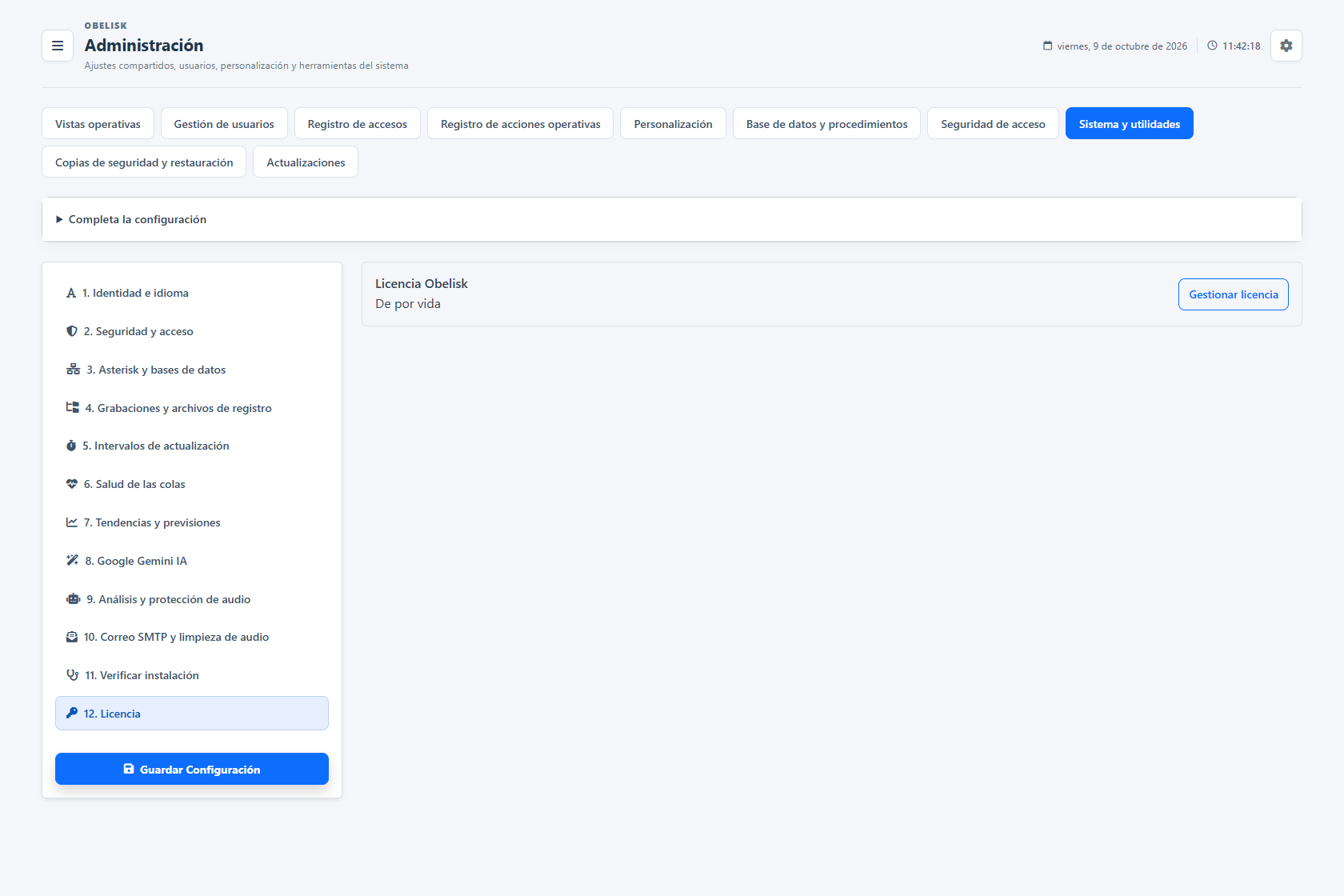
Task: Select Registro de acciones operativas tab
Action: click(521, 124)
